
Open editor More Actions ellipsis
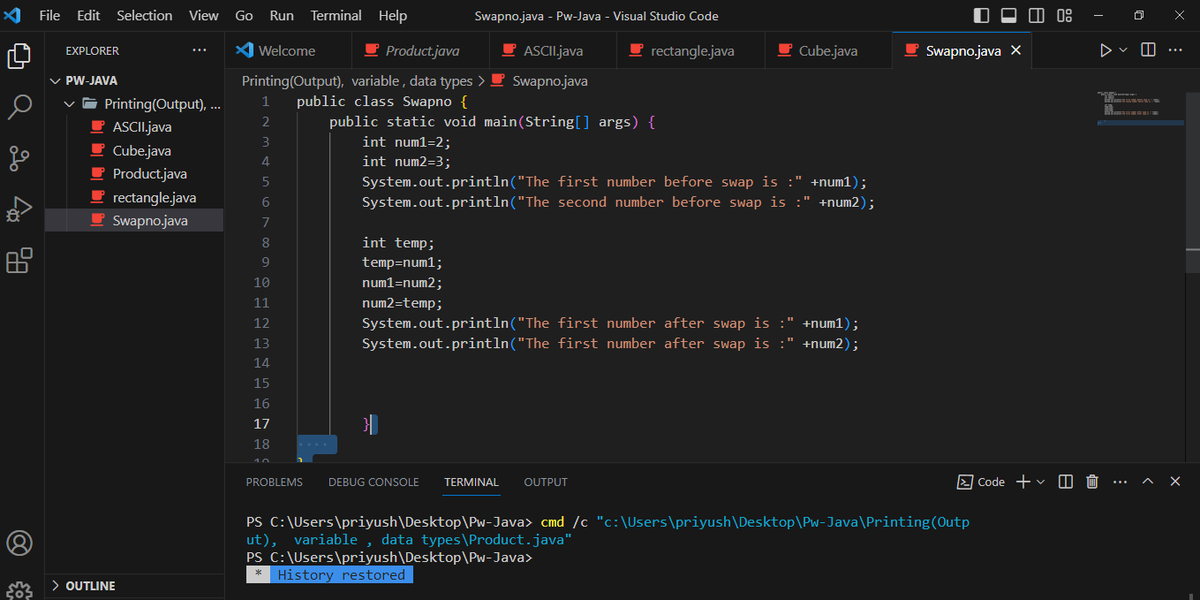(1175, 50)
